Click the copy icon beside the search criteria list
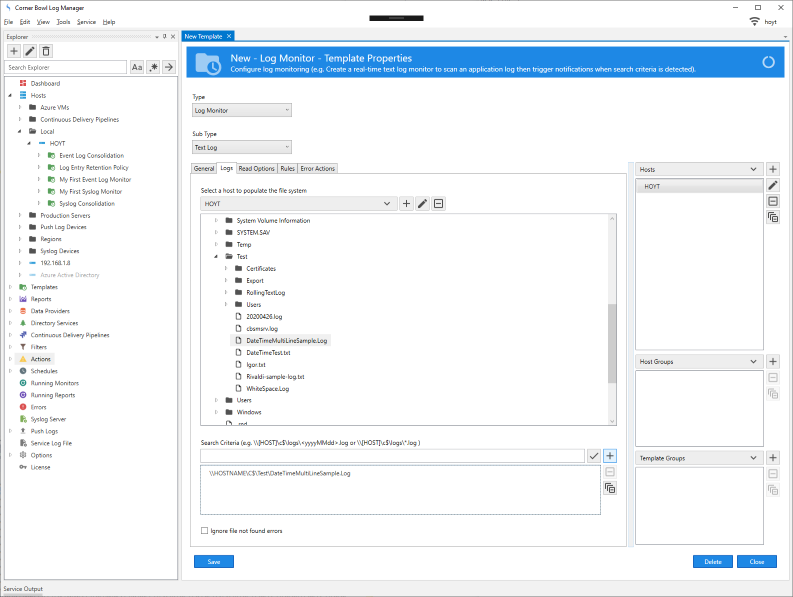The height and width of the screenshot is (597, 793). pyautogui.click(x=610, y=488)
